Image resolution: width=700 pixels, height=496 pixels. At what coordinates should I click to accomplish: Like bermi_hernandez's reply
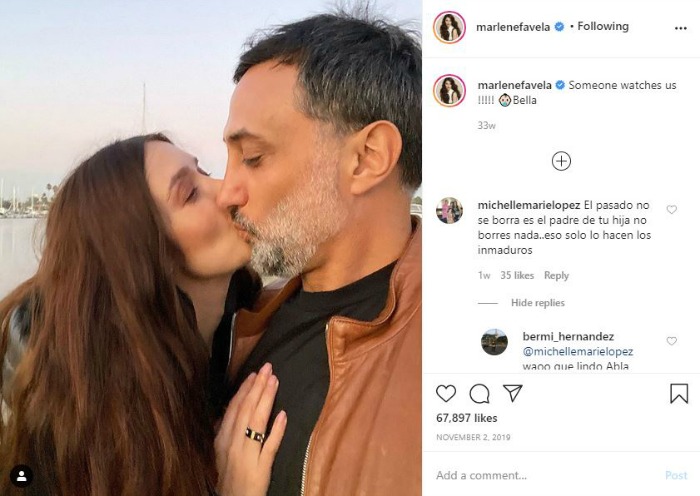(x=671, y=341)
